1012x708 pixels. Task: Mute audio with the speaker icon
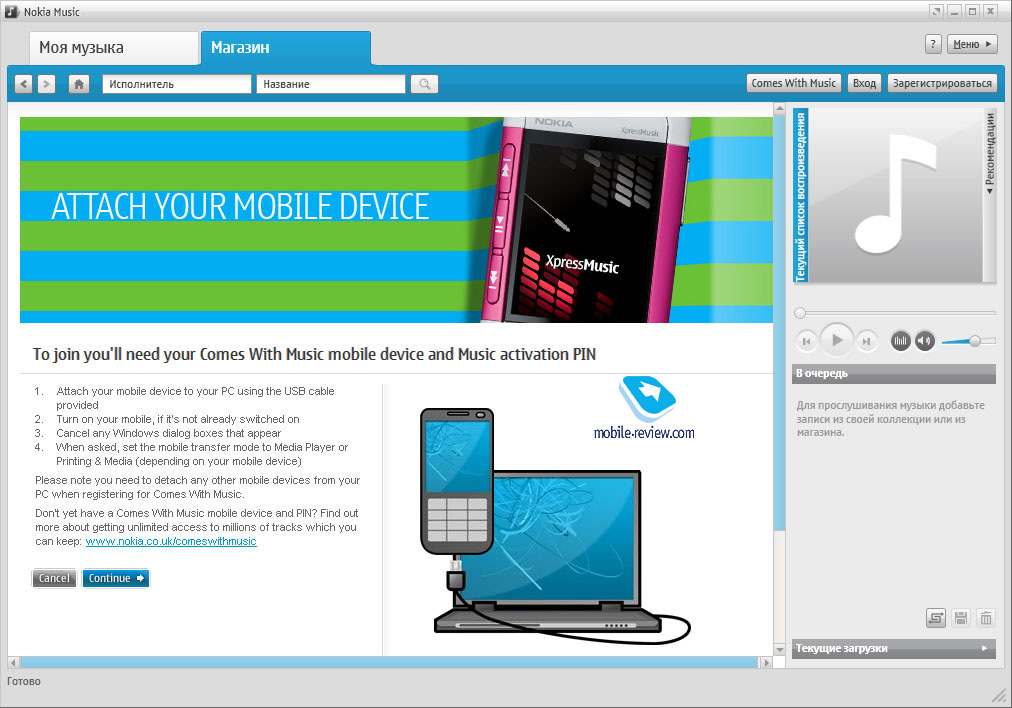(924, 341)
